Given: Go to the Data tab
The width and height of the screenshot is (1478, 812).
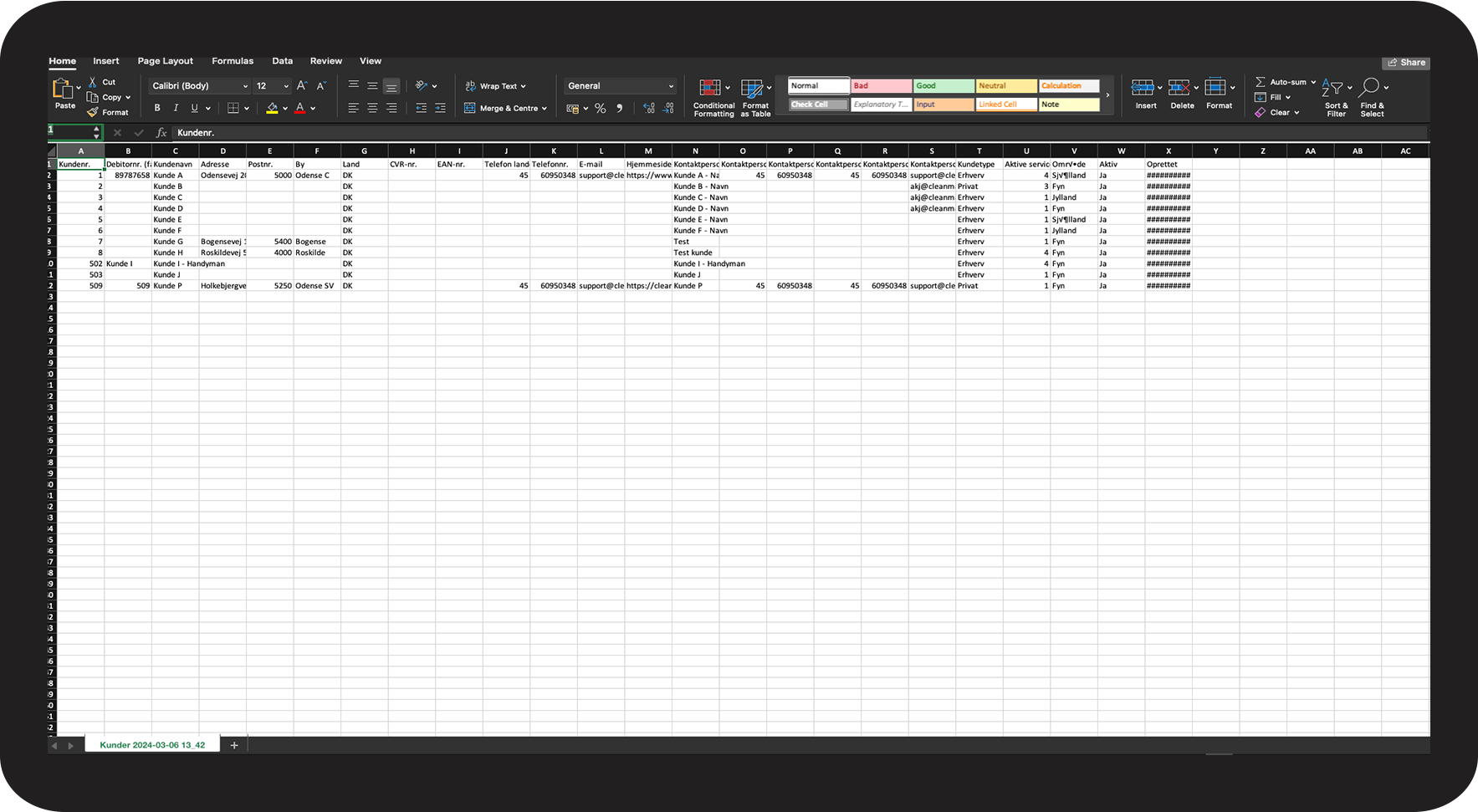Looking at the screenshot, I should pyautogui.click(x=283, y=61).
